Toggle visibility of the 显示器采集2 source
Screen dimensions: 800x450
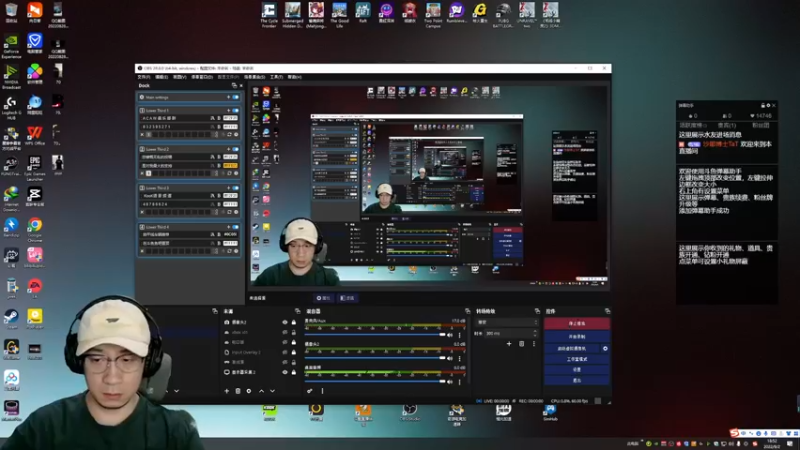pyautogui.click(x=285, y=372)
